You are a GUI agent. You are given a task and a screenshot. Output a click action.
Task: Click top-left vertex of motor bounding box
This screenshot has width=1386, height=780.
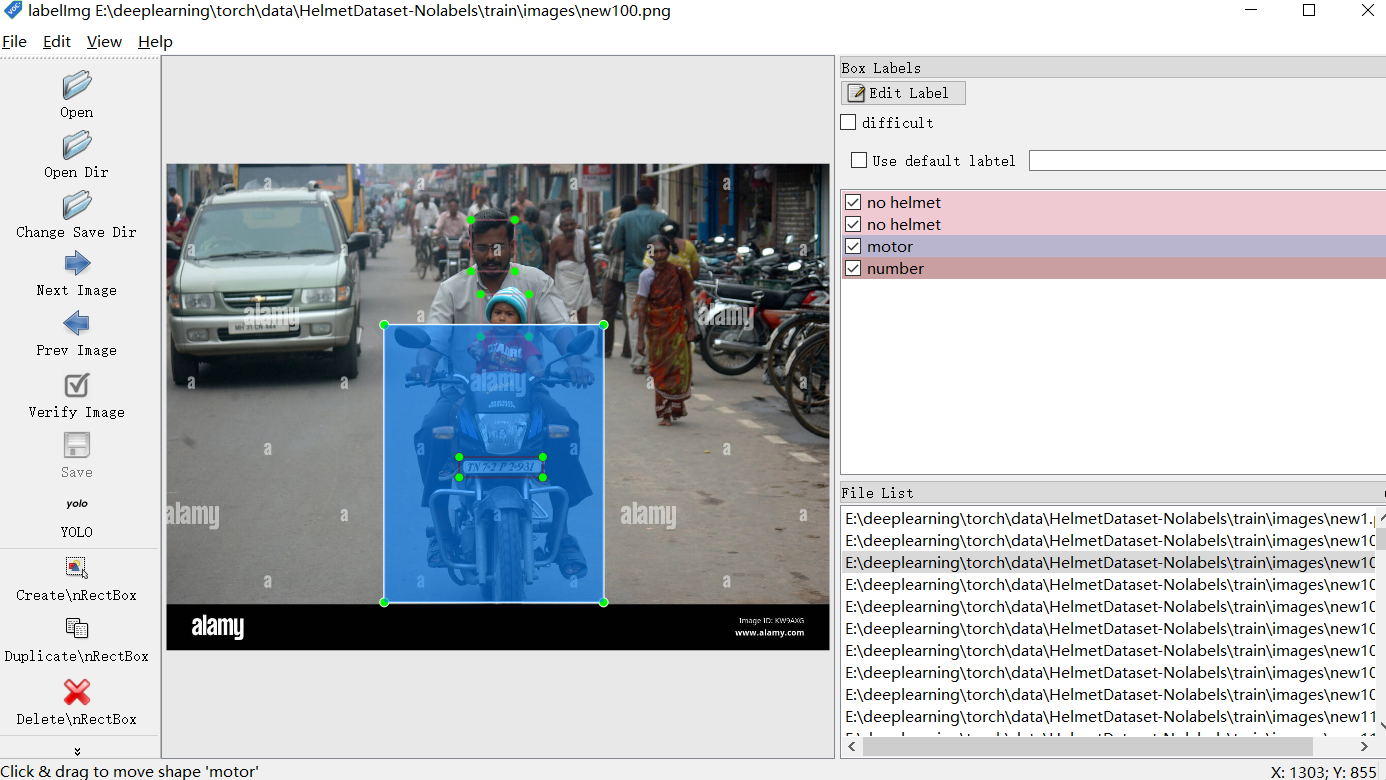[x=384, y=324]
